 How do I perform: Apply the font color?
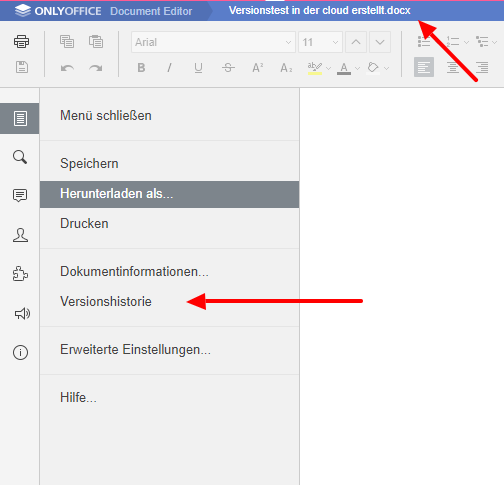[x=344, y=68]
